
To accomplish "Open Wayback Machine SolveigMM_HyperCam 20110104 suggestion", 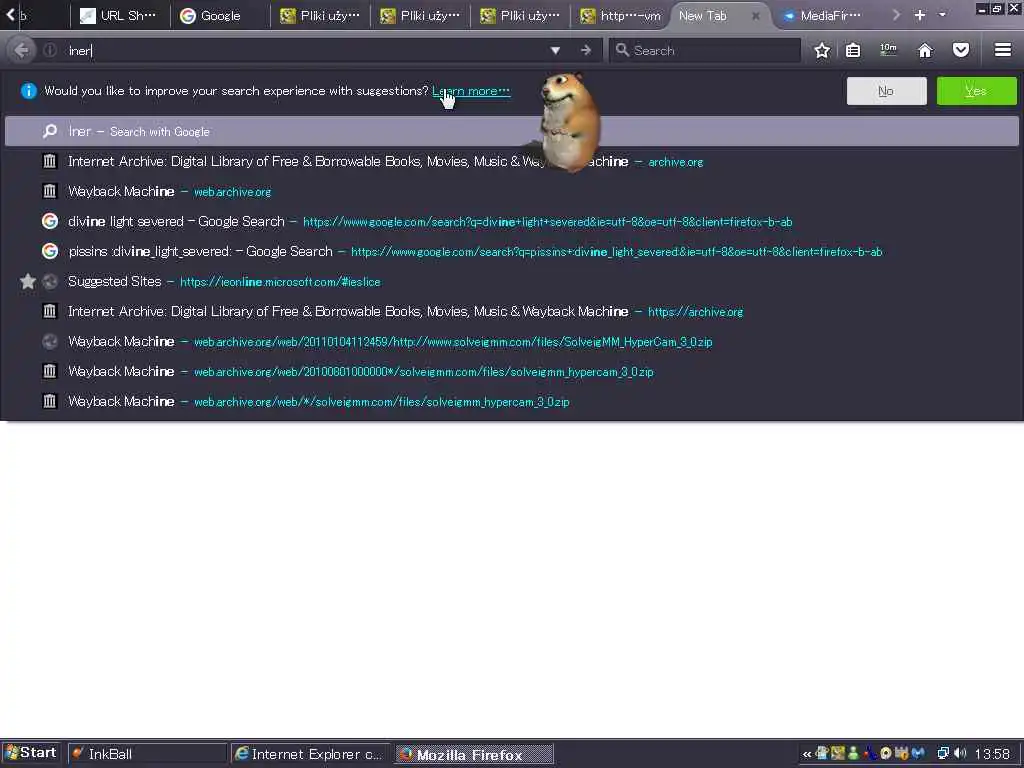I will pos(511,342).
